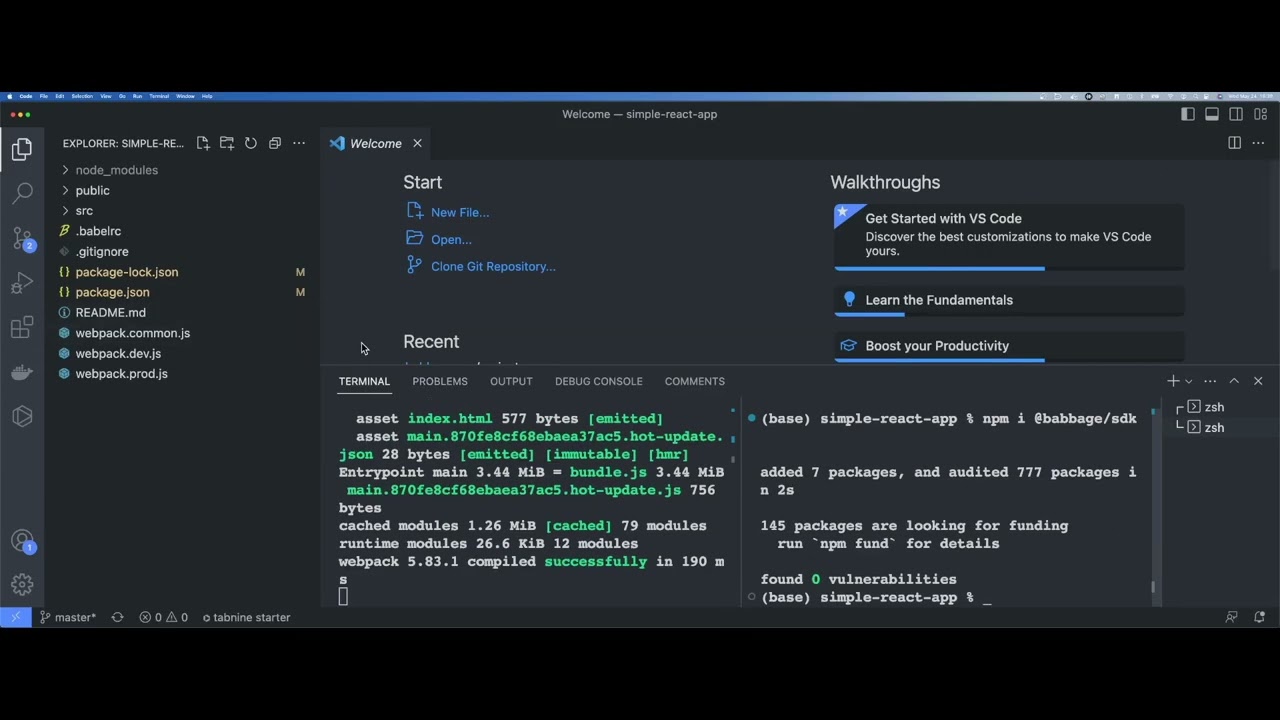Viewport: 1280px width, 720px height.
Task: Customize layout from title bar
Action: pos(1260,114)
